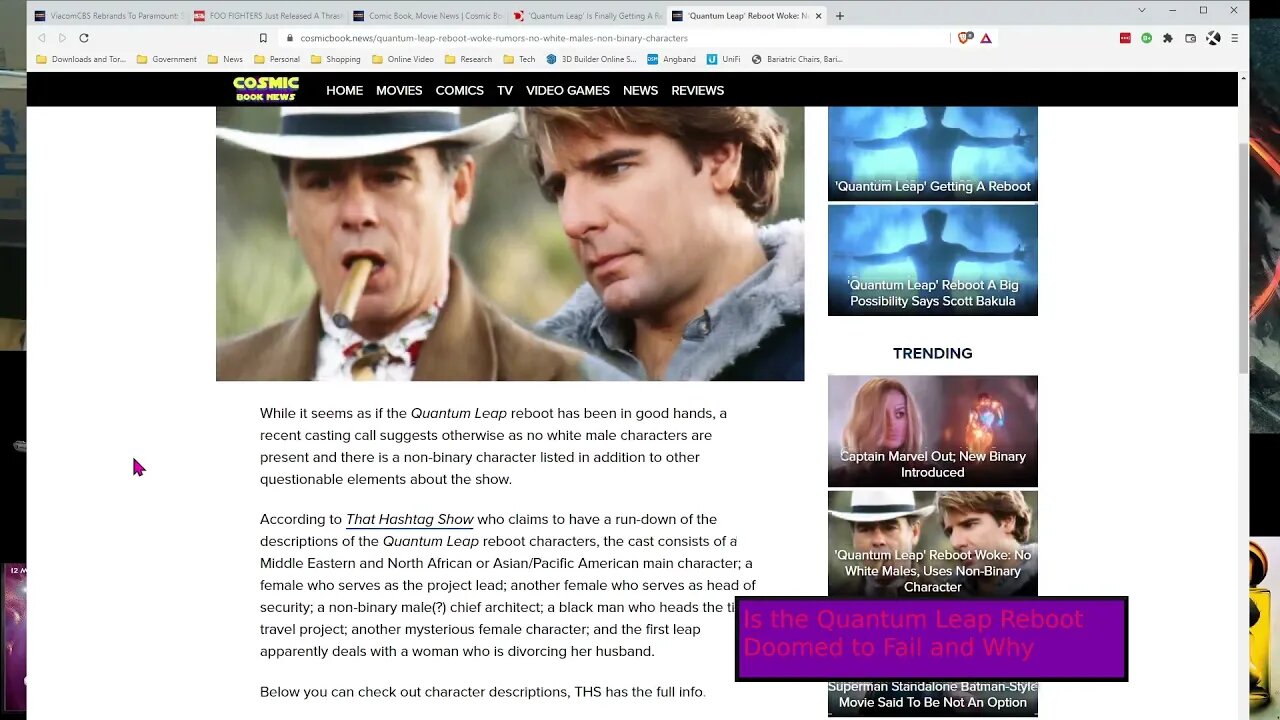Image resolution: width=1280 pixels, height=720 pixels.
Task: Open HOME in the site navigation
Action: 344,90
